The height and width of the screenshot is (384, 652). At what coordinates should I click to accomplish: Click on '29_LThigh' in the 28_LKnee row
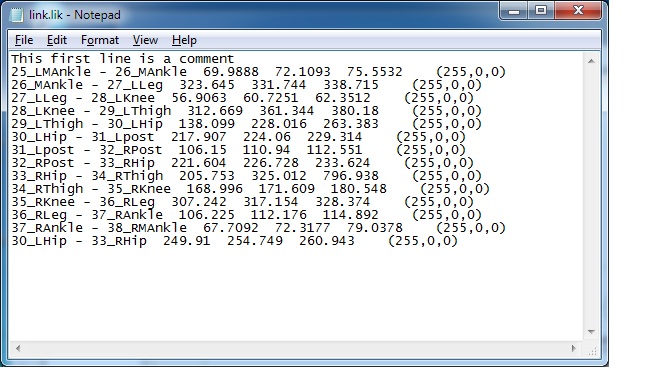tap(135, 111)
